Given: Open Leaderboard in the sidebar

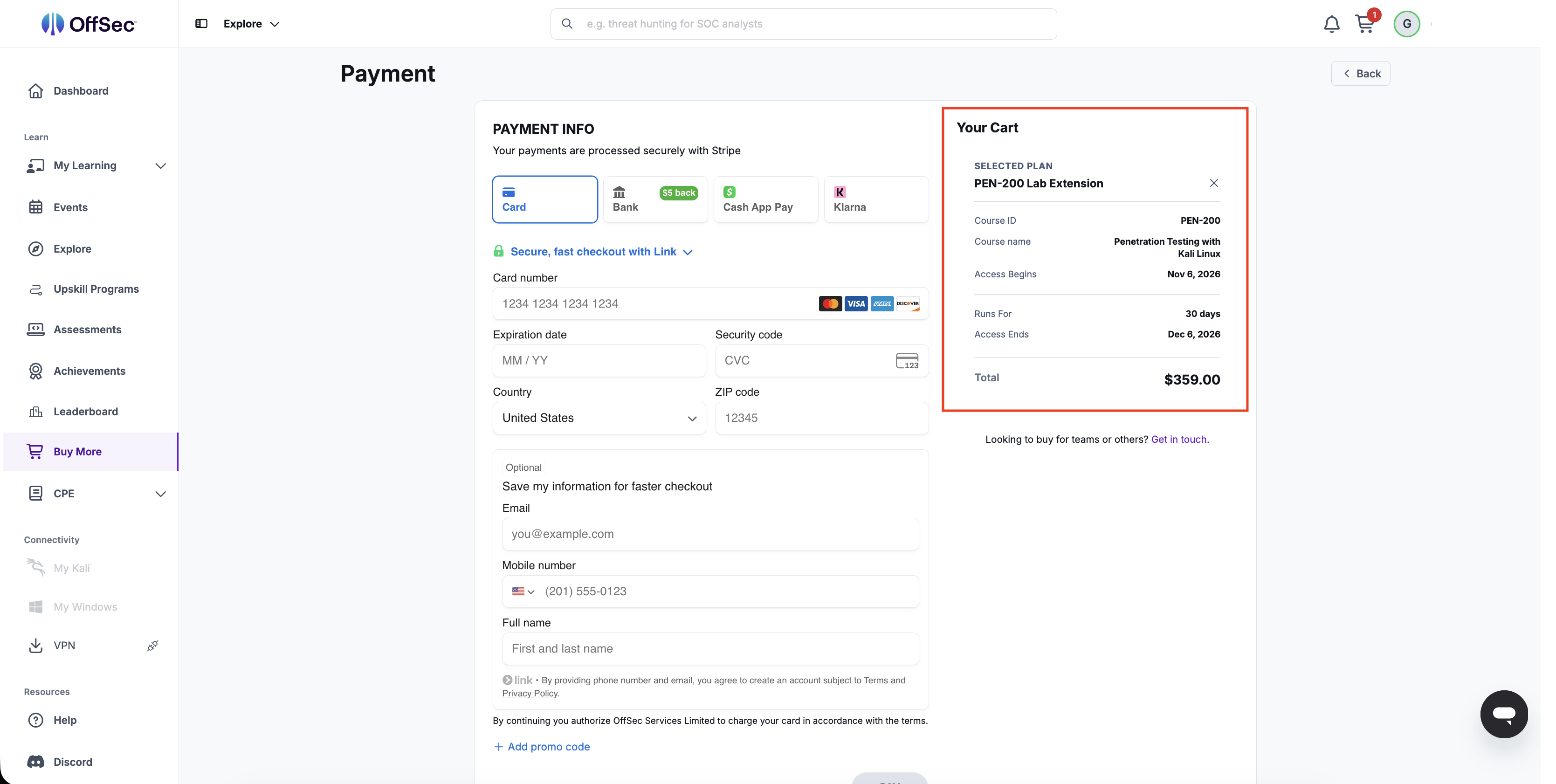Looking at the screenshot, I should pos(86,411).
